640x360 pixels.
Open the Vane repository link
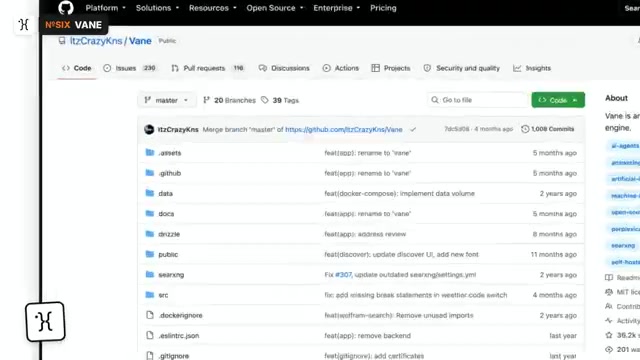click(140, 41)
